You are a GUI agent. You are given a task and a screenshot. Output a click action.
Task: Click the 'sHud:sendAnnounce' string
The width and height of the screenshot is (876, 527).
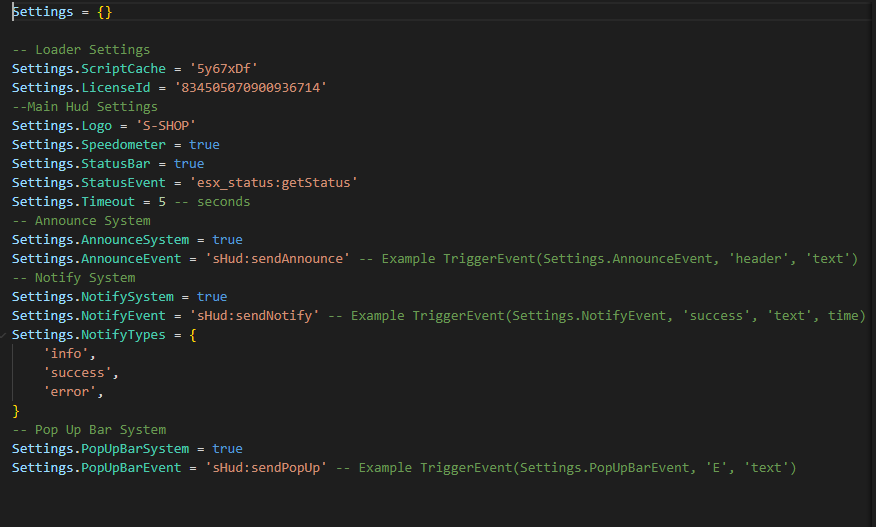pyautogui.click(x=275, y=259)
